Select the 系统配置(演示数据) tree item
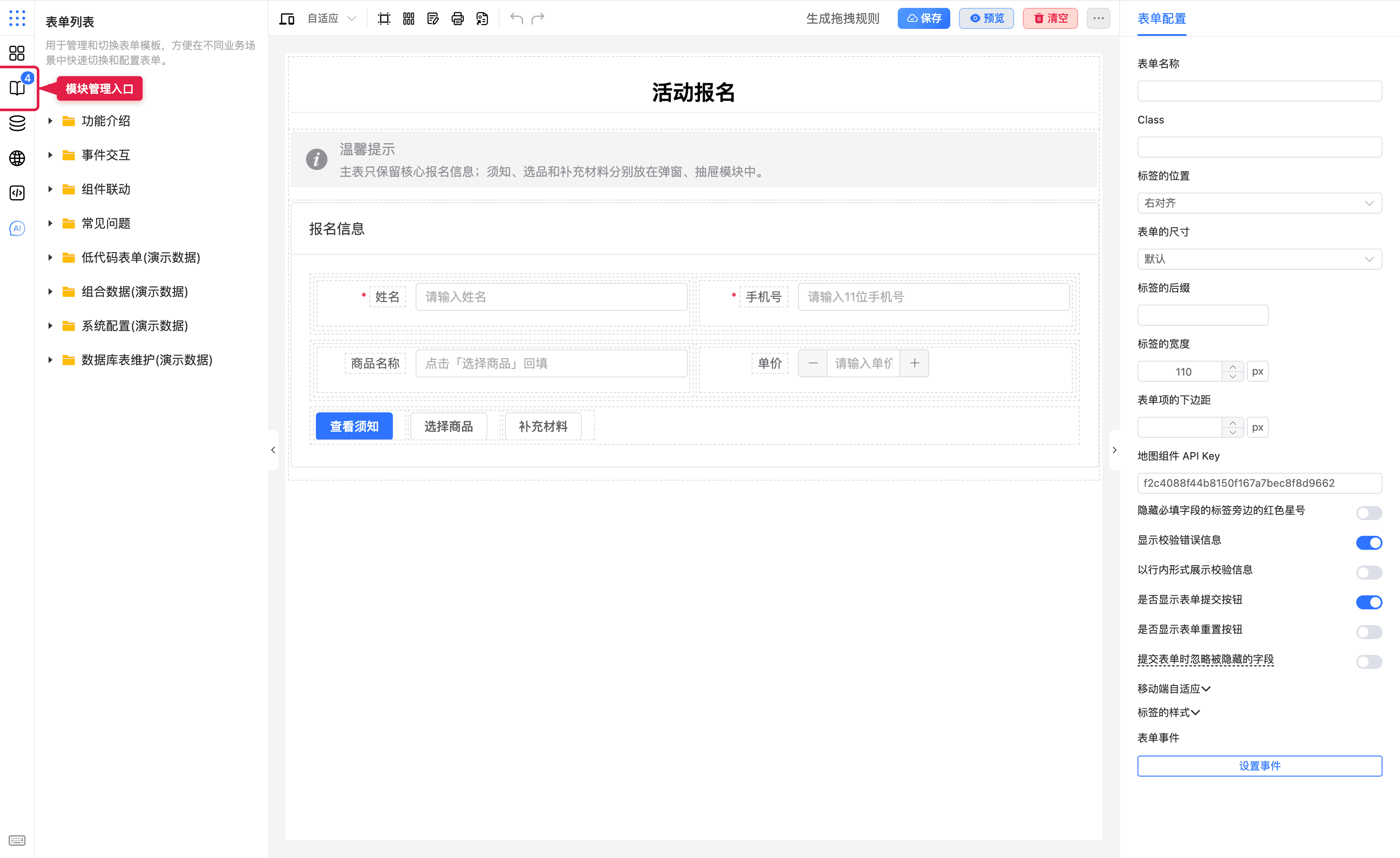This screenshot has width=1400, height=858. pos(134,326)
